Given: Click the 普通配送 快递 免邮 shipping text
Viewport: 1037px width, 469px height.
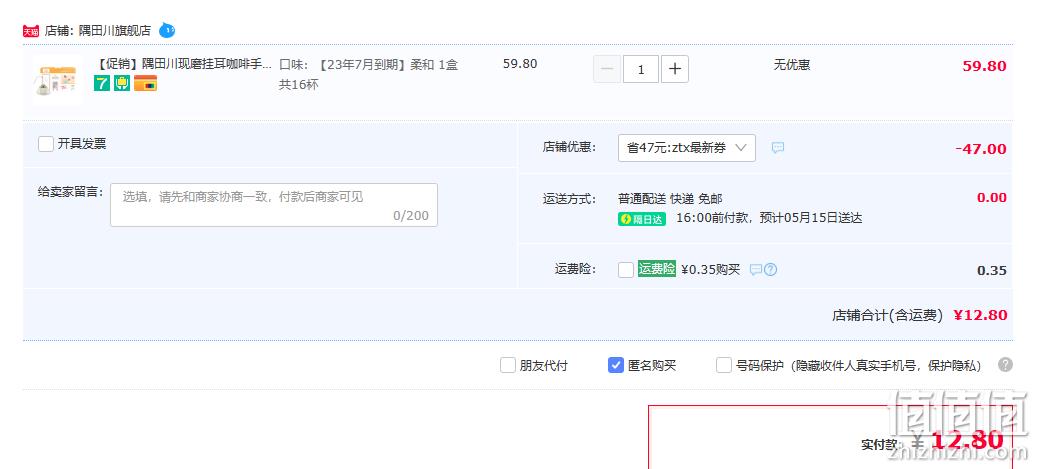Looking at the screenshot, I should [670, 198].
